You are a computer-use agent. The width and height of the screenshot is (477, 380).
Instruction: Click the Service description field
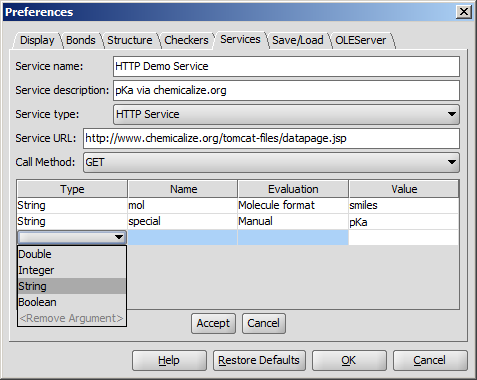[286, 90]
